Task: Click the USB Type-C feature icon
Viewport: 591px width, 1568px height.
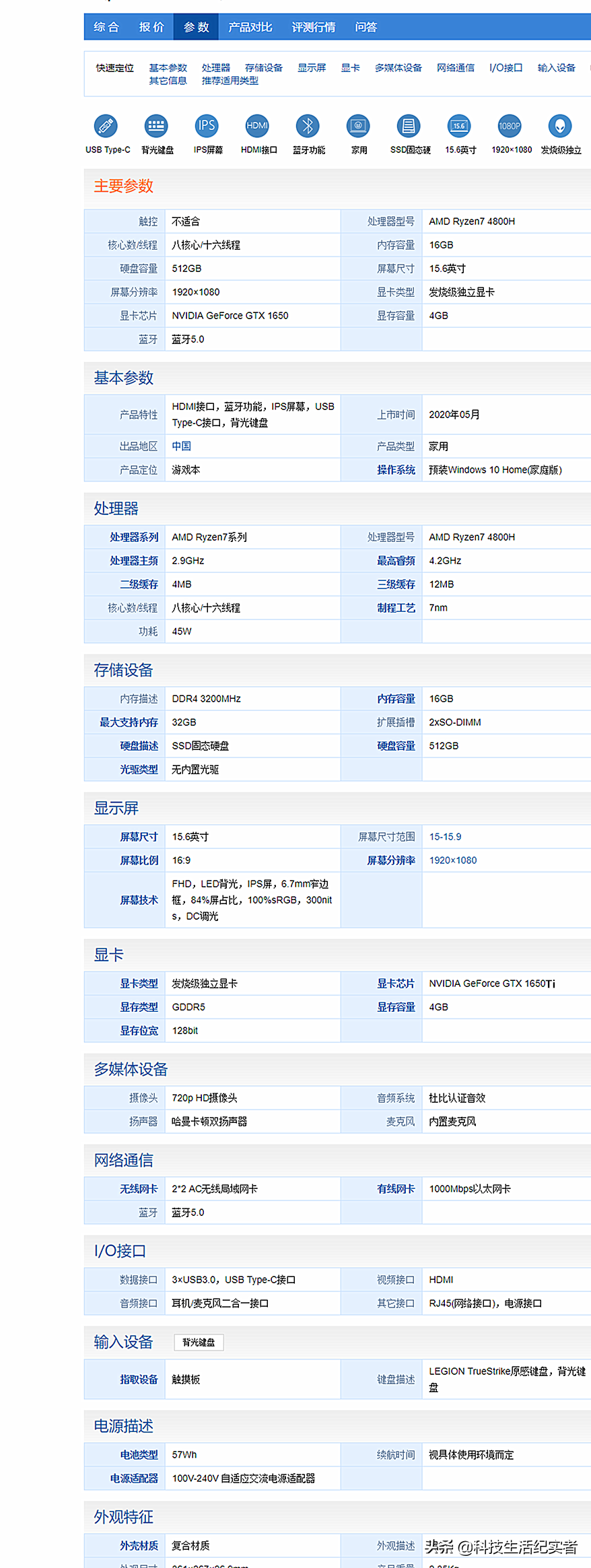Action: click(106, 126)
